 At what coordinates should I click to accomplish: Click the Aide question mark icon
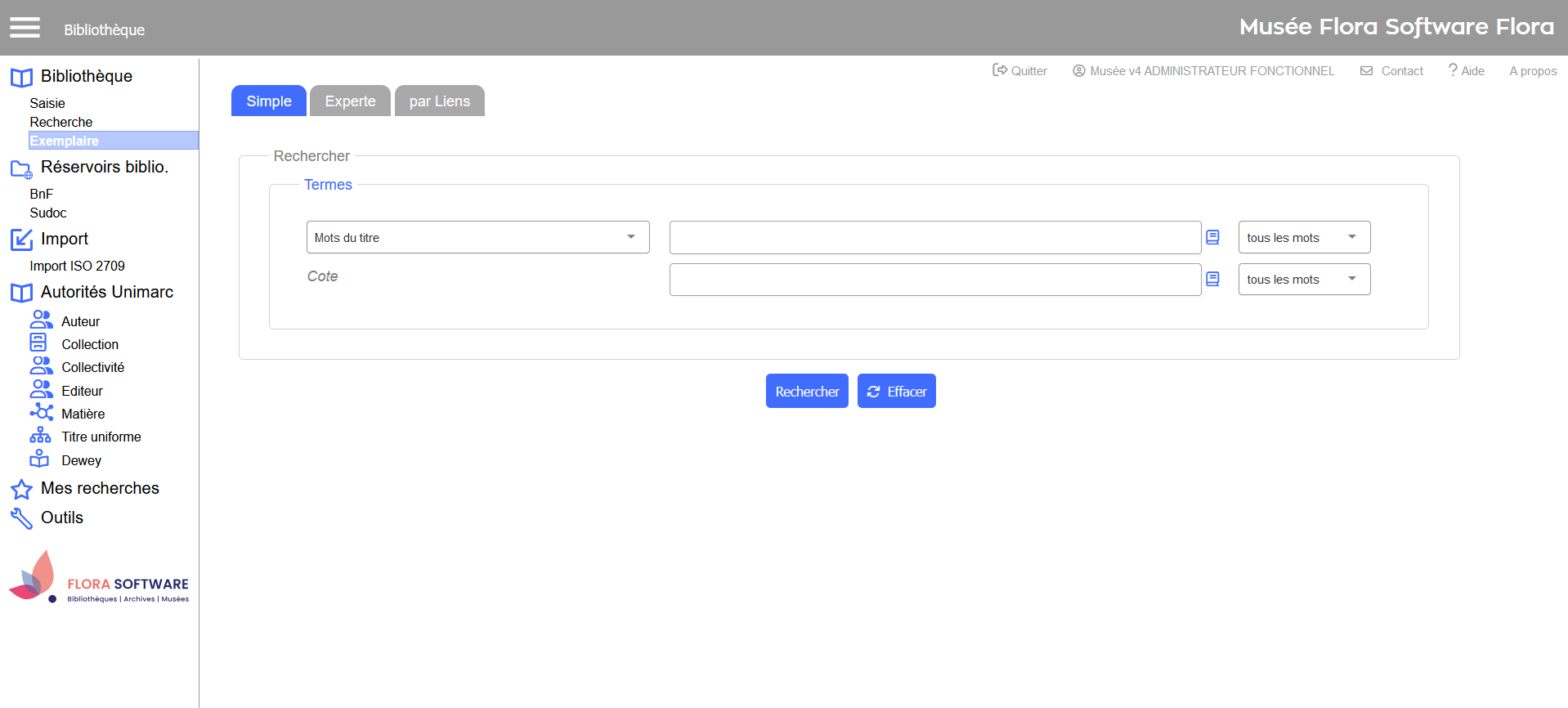coord(1453,70)
